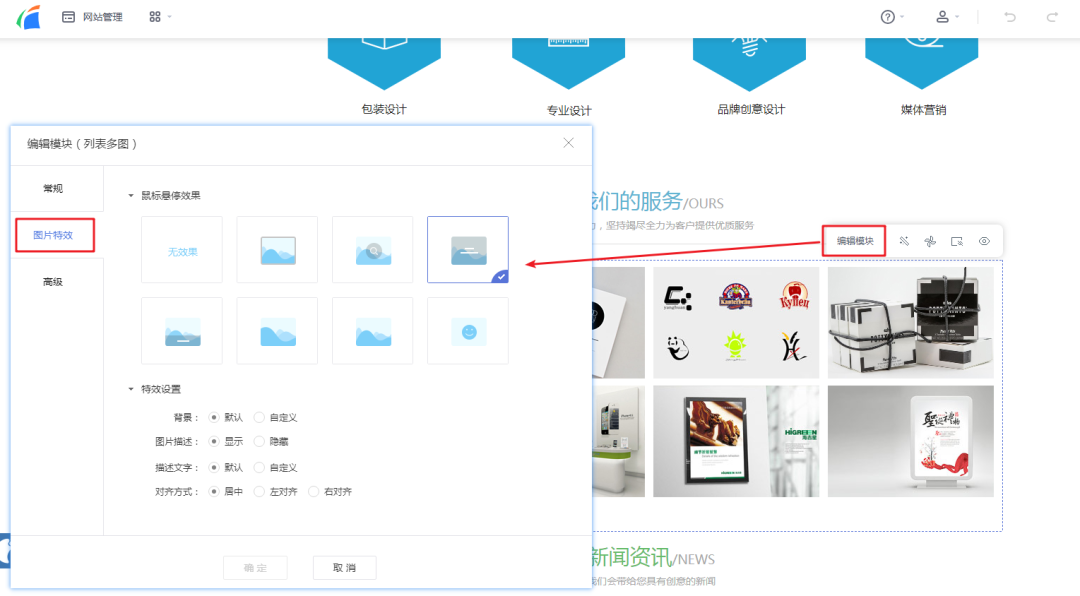Open 网站管理 site management

(92, 17)
